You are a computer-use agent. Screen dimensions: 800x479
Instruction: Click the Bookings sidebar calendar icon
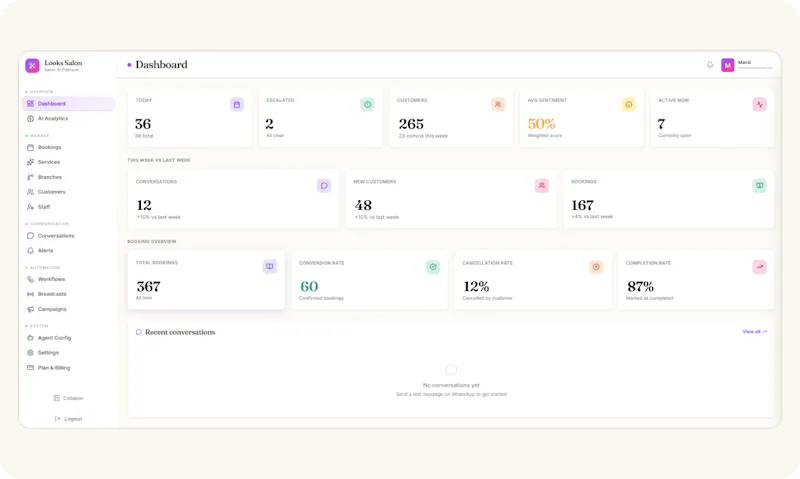point(30,147)
